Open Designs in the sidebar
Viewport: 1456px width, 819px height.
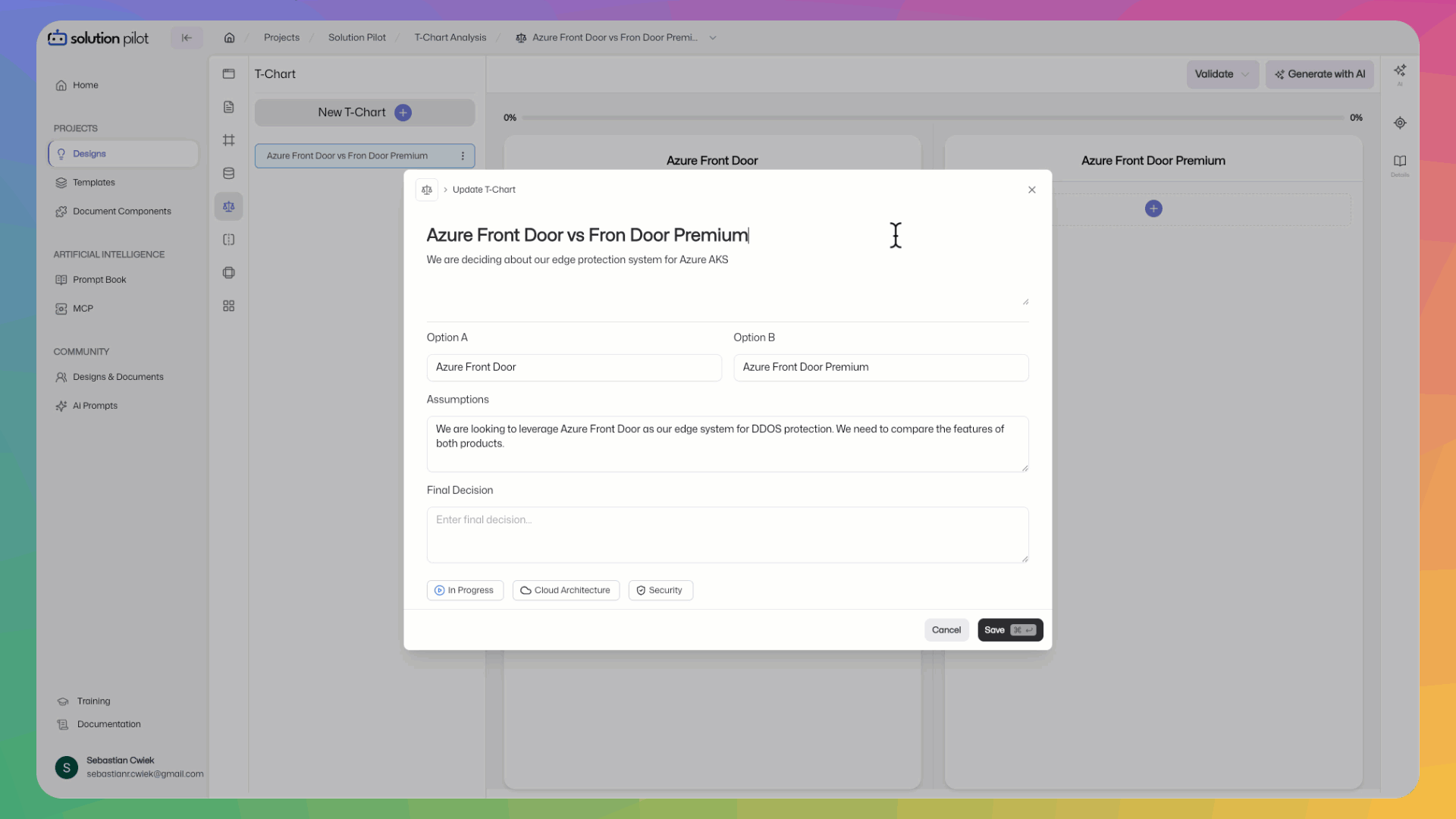point(124,154)
